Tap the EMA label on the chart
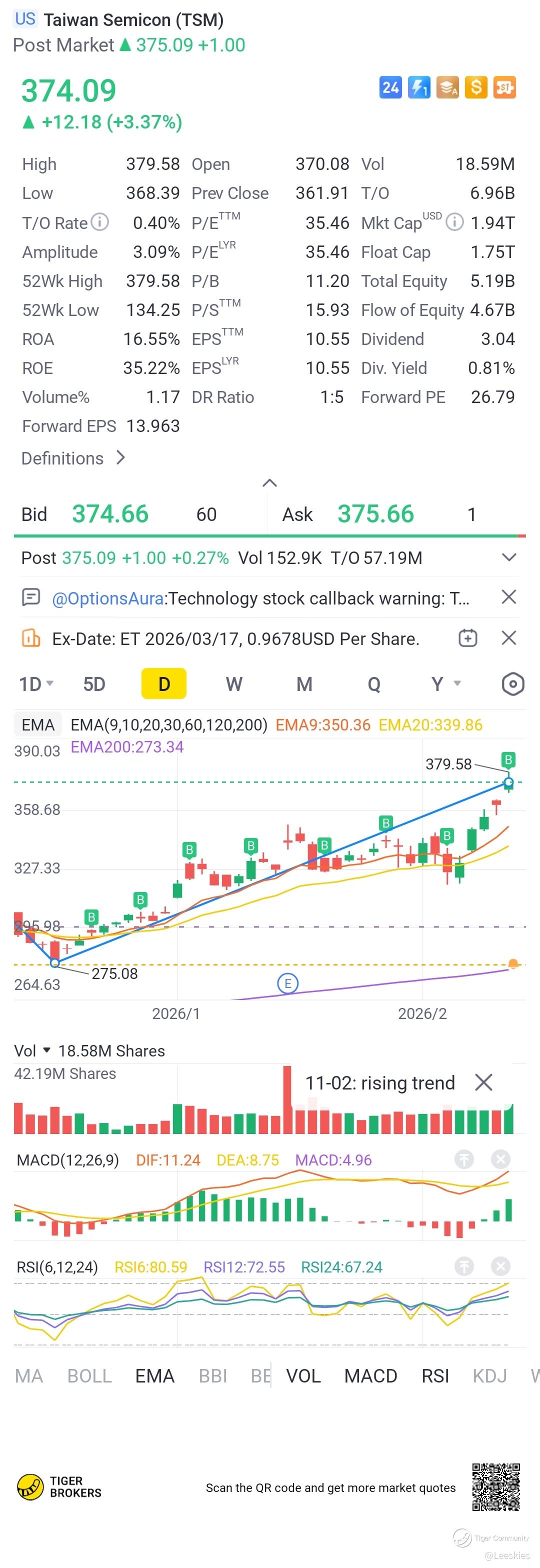Screen dimensions: 540x1568 pos(37,724)
